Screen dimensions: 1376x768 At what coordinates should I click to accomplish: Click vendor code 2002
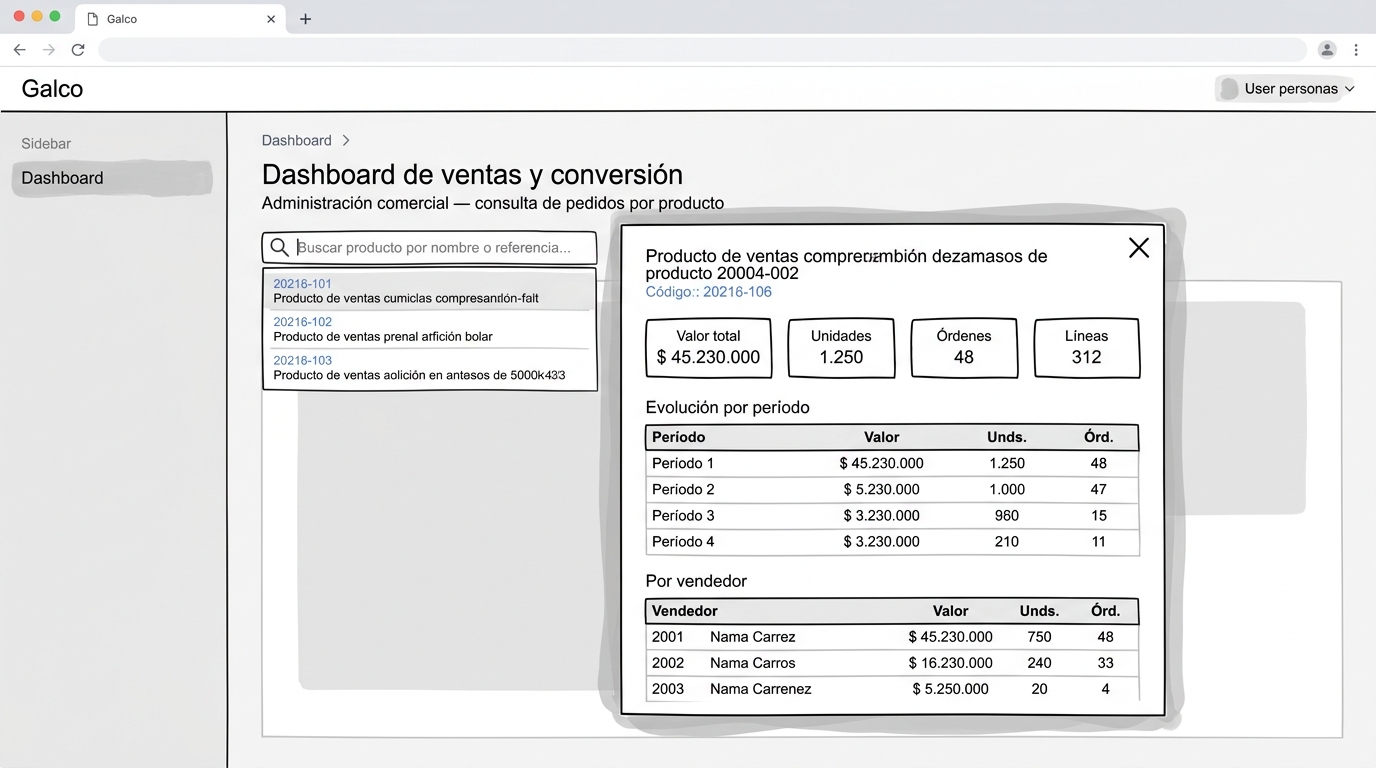pyautogui.click(x=668, y=663)
